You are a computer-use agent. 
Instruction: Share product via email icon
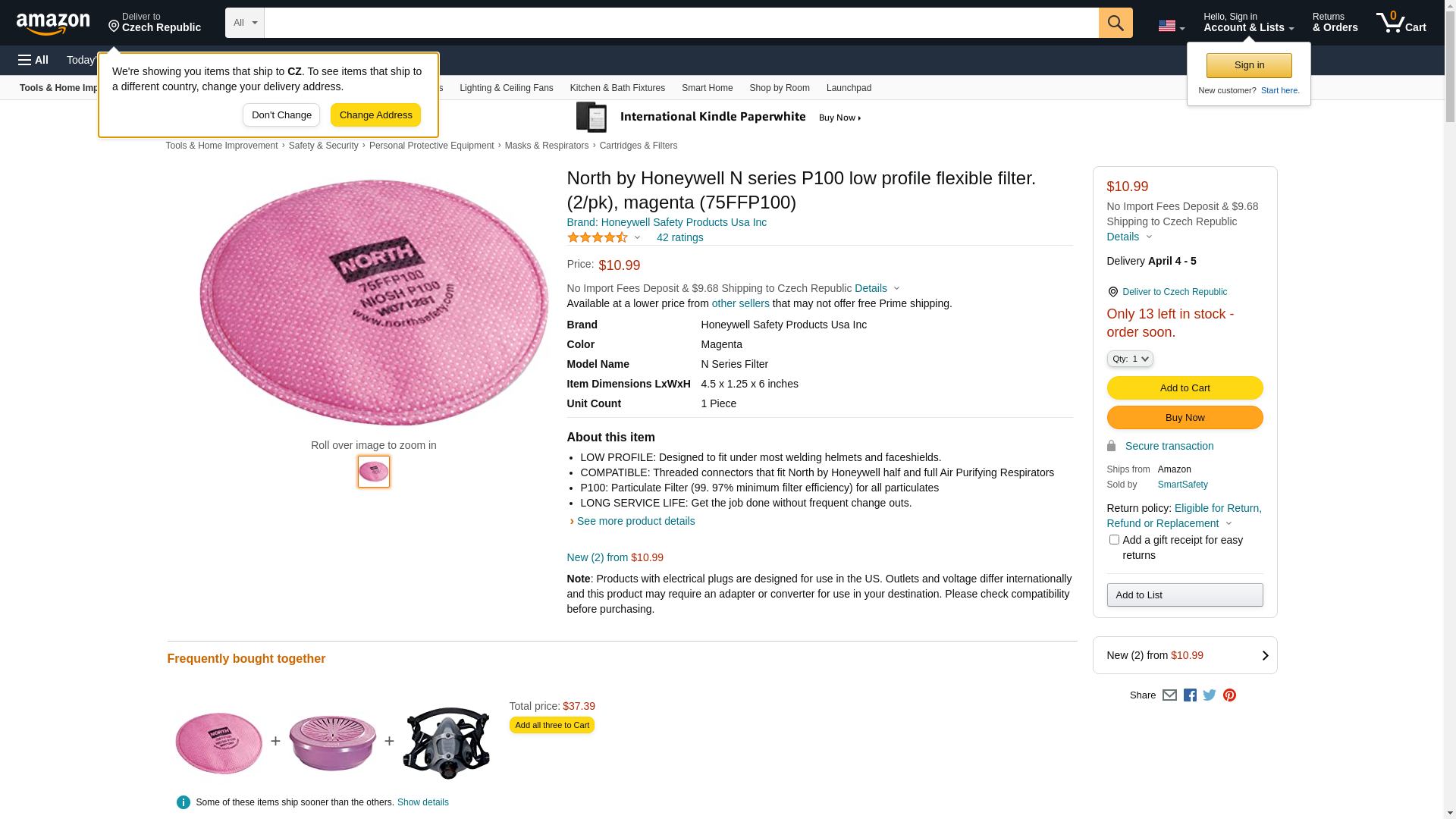(x=1169, y=695)
